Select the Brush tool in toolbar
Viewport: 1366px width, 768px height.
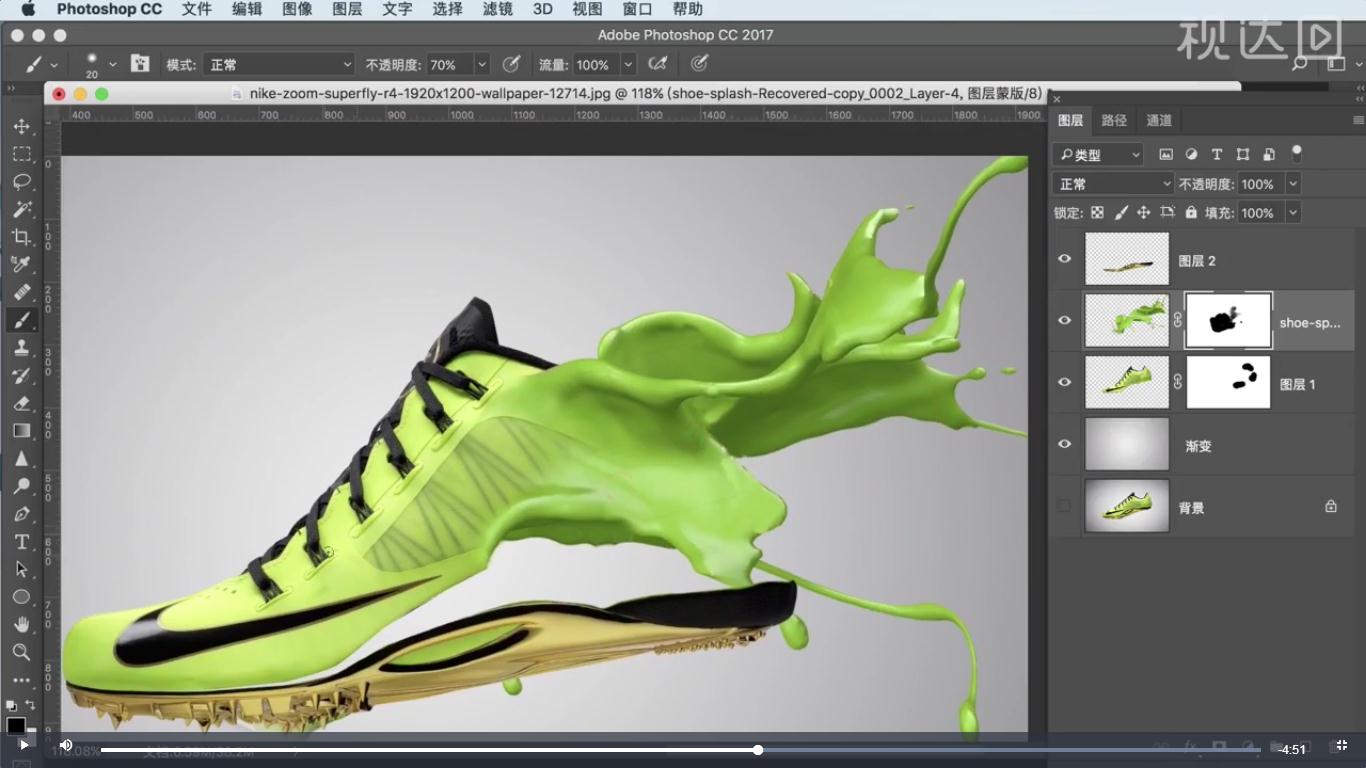click(x=21, y=320)
